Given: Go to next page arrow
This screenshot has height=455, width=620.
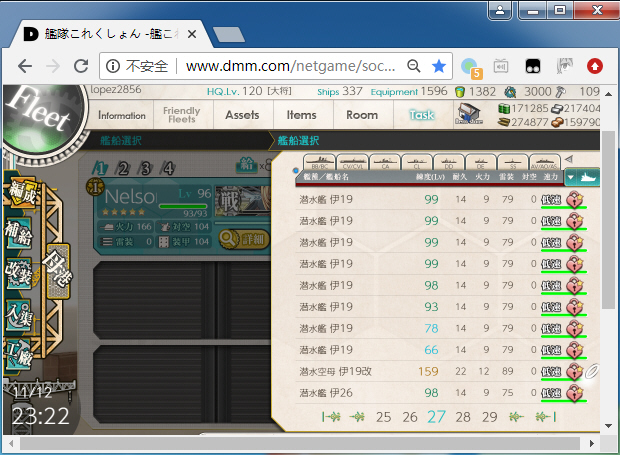Looking at the screenshot, I should click(x=516, y=417).
